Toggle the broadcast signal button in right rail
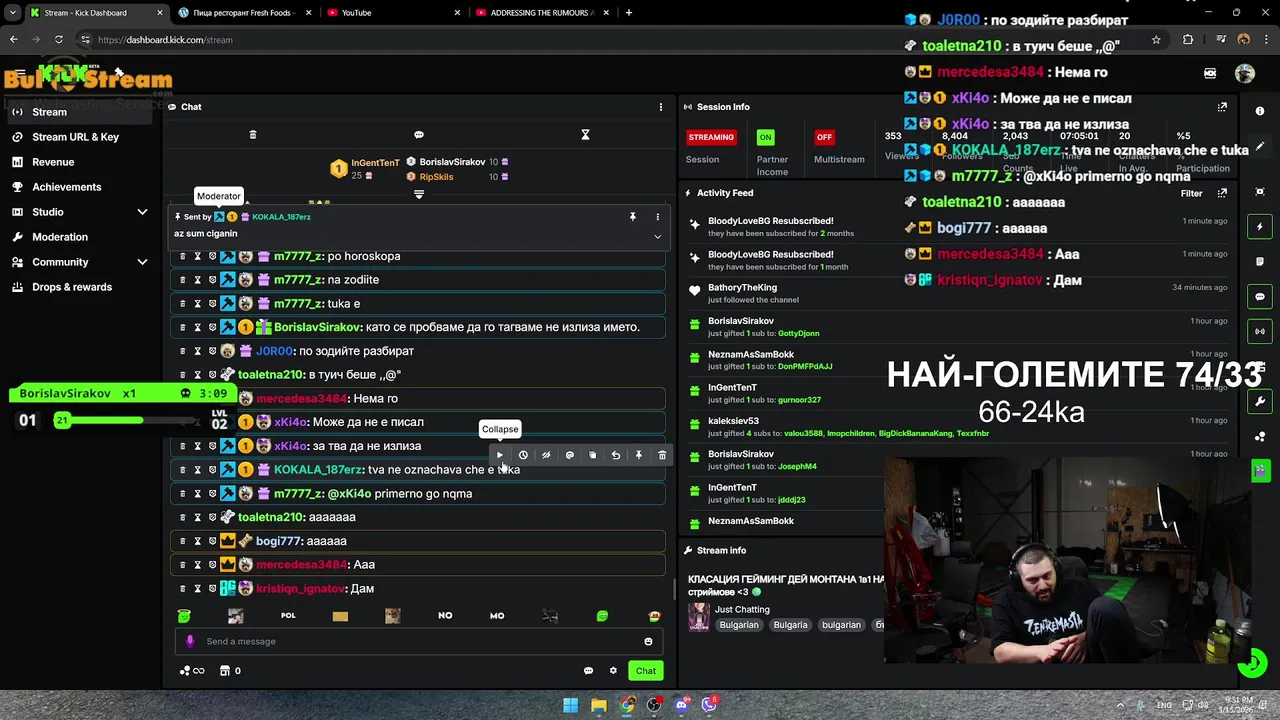This screenshot has height=720, width=1280. [1260, 331]
